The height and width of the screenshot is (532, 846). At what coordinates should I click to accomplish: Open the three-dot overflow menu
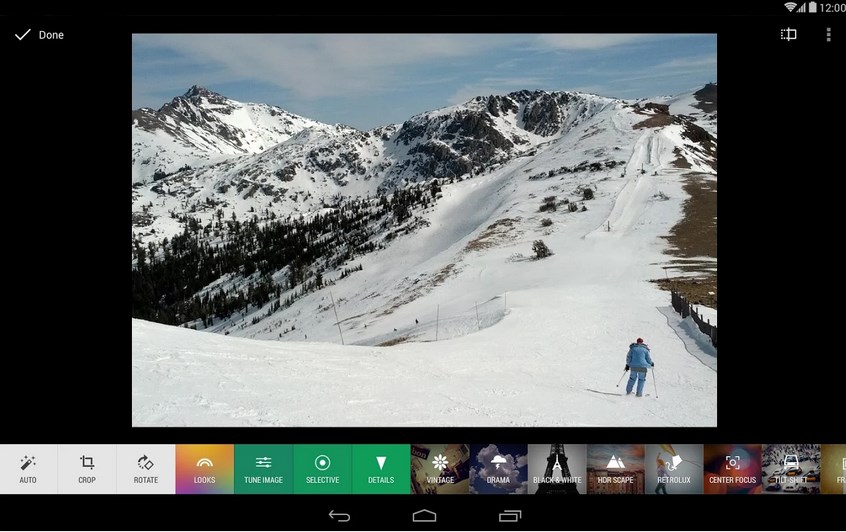pyautogui.click(x=828, y=35)
